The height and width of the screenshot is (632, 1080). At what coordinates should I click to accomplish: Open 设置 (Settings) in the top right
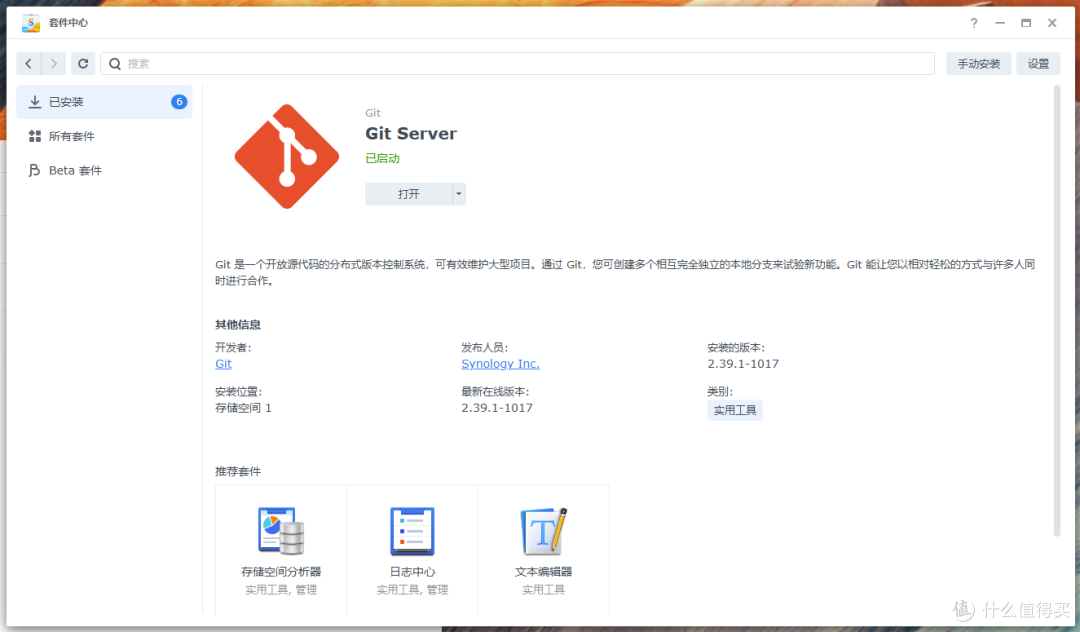click(x=1038, y=63)
